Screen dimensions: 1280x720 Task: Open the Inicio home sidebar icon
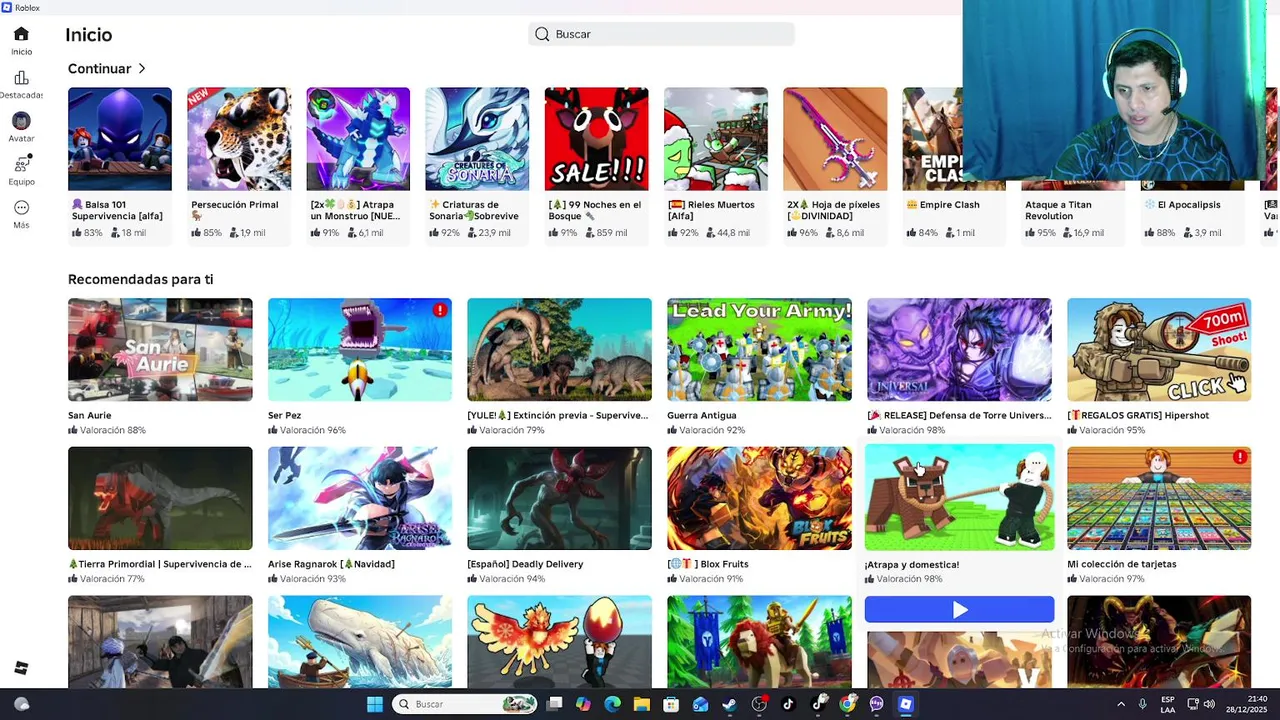point(21,34)
